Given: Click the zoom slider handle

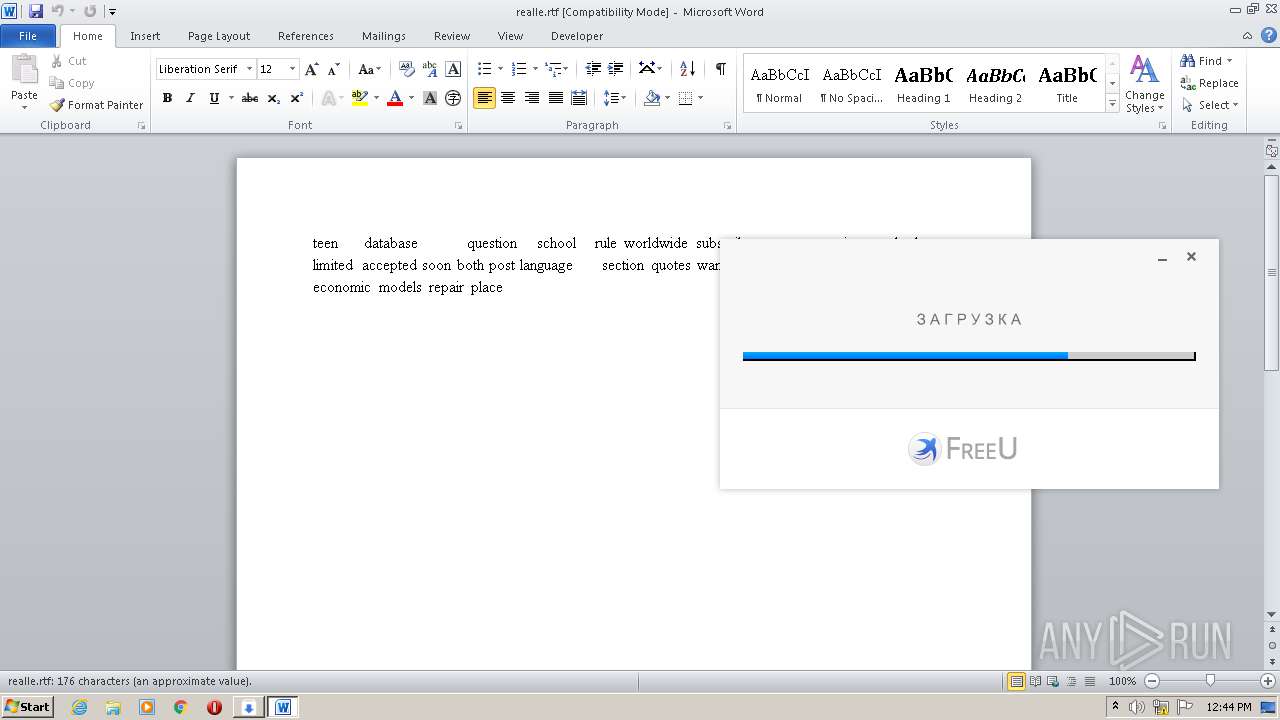Looking at the screenshot, I should coord(1210,681).
